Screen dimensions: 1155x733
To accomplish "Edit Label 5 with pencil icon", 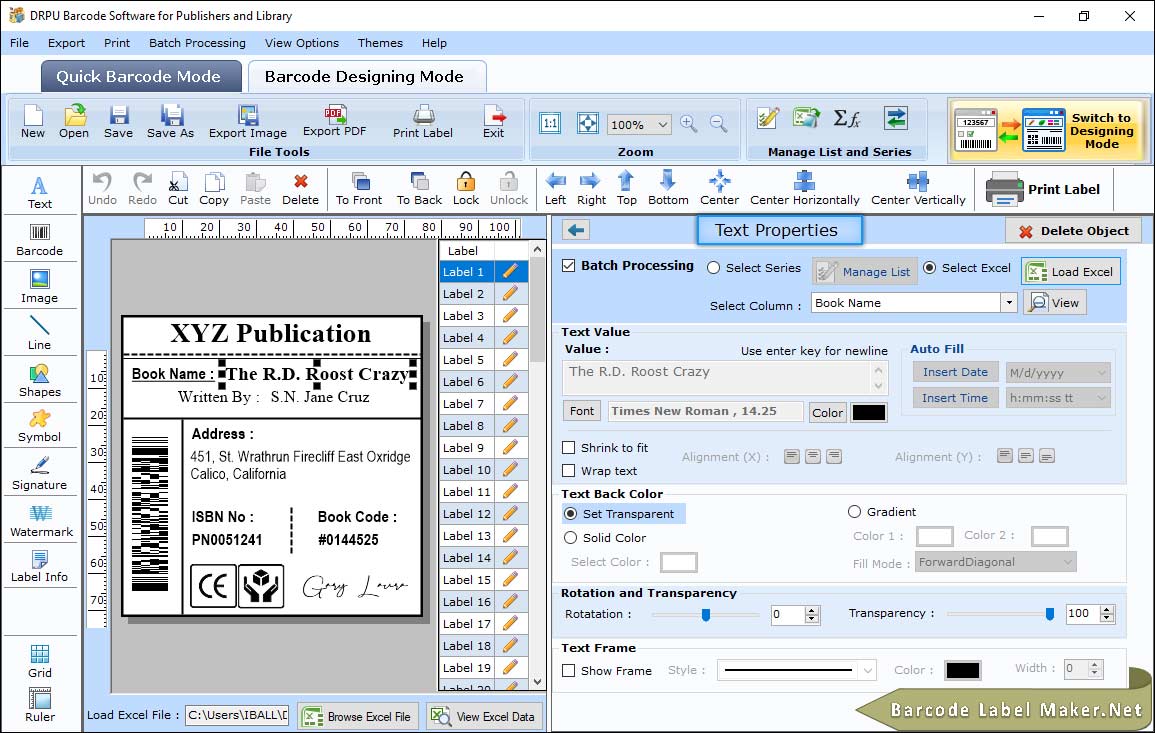I will (510, 360).
